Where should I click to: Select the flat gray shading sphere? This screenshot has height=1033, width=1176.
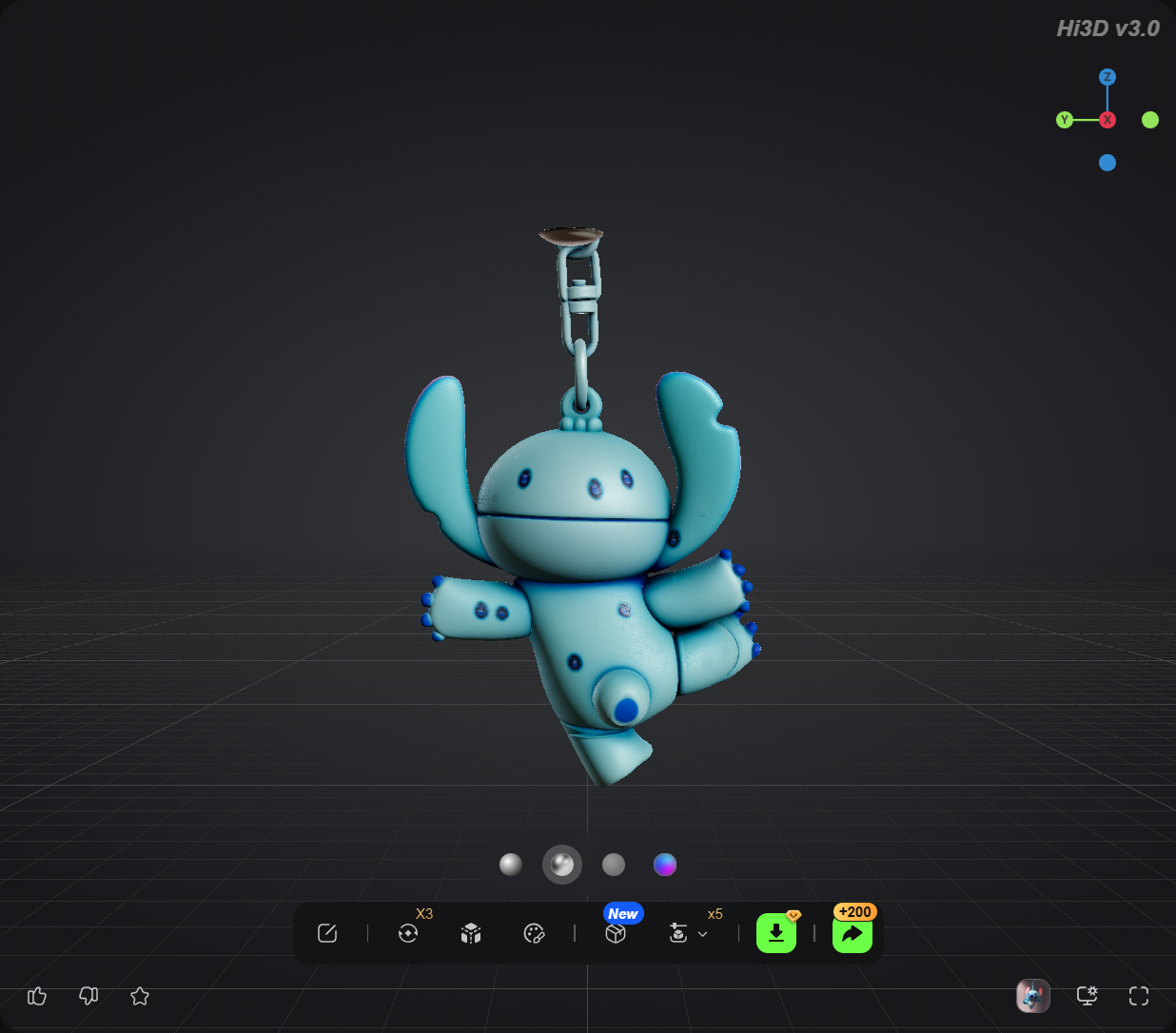(x=614, y=864)
